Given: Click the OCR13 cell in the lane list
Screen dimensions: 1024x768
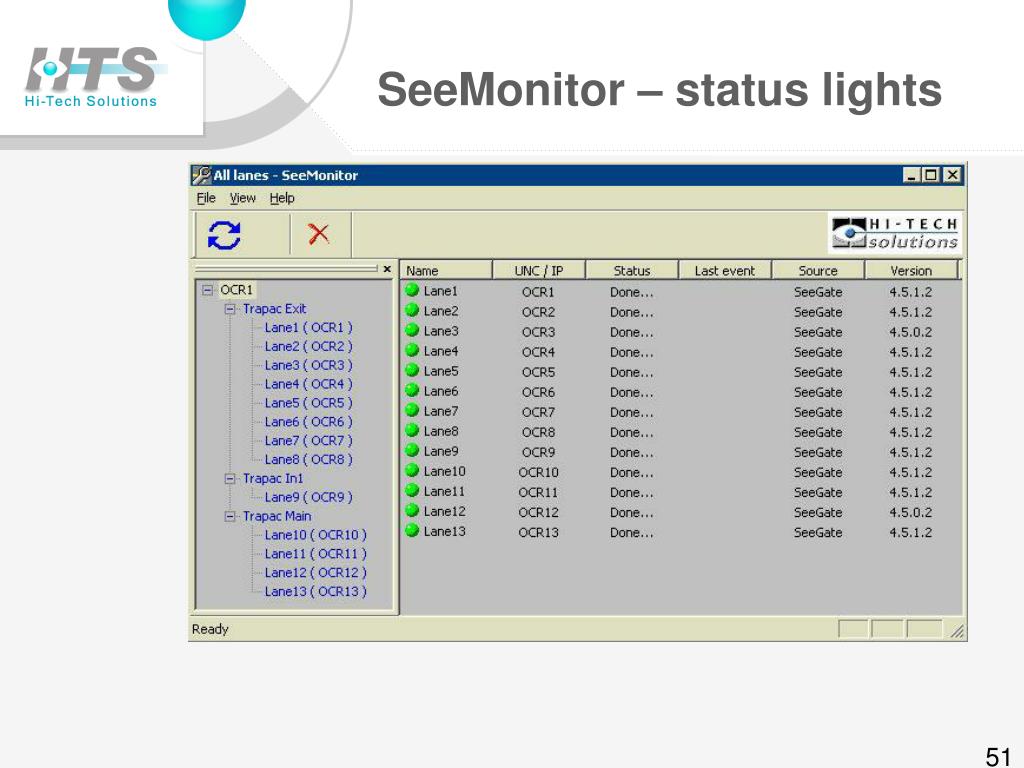Looking at the screenshot, I should (x=538, y=533).
